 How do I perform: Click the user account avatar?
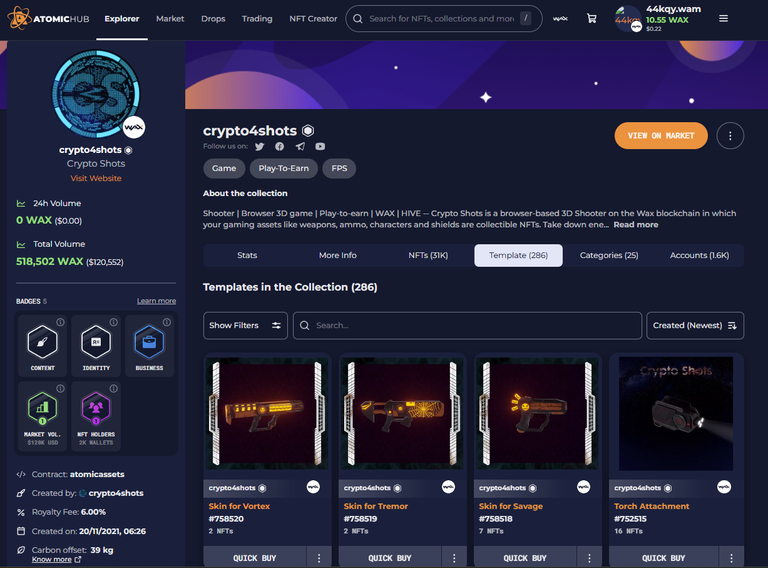(x=628, y=19)
